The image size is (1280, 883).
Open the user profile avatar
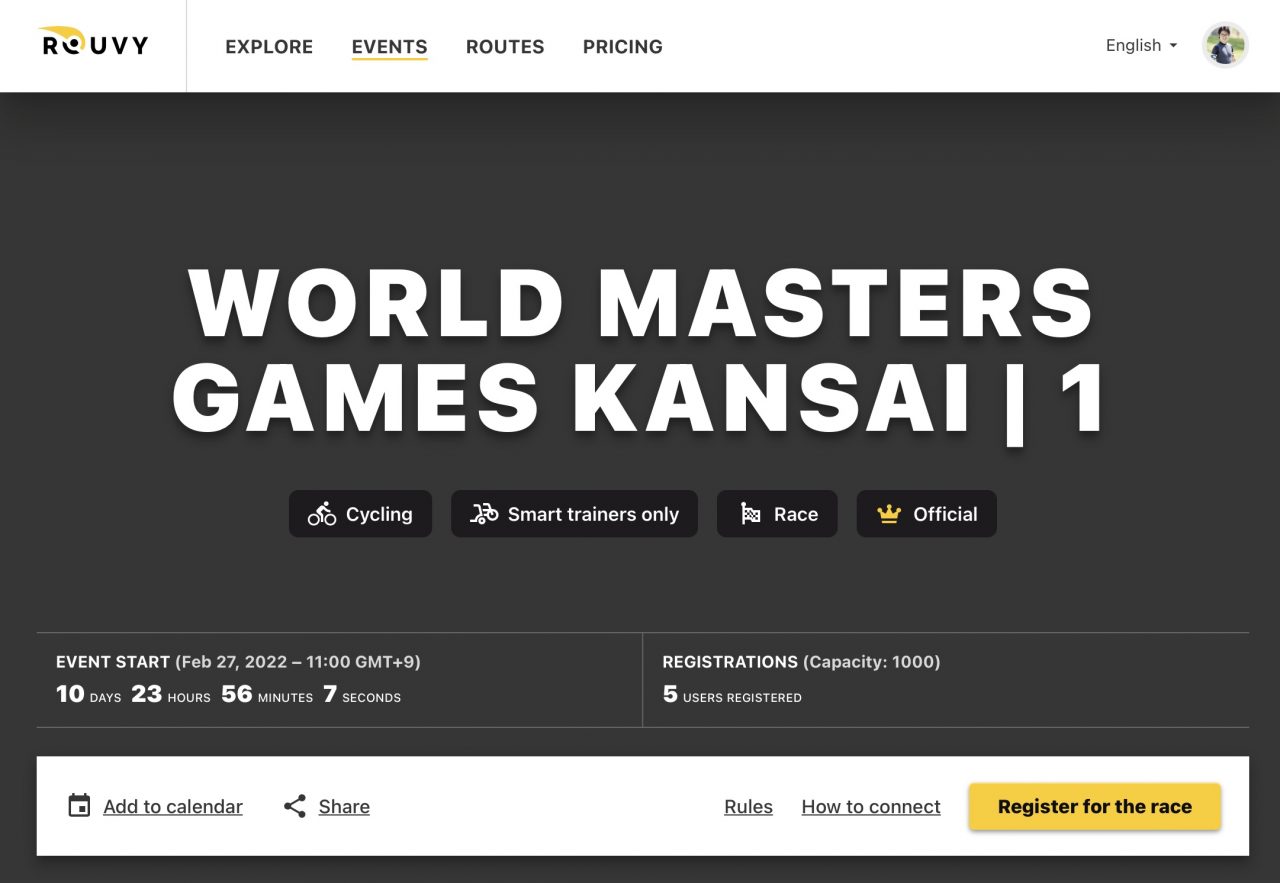click(x=1225, y=46)
